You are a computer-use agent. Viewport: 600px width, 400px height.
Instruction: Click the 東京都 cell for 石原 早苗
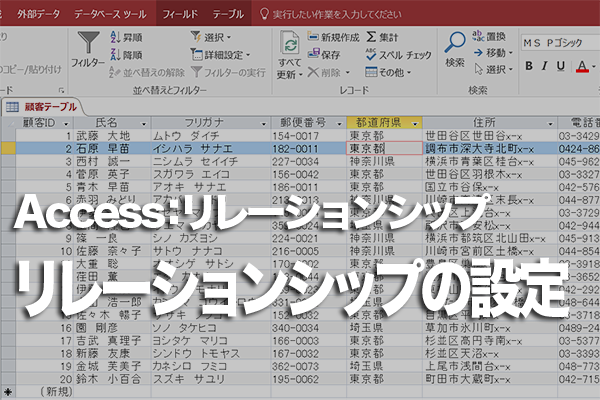tap(384, 149)
